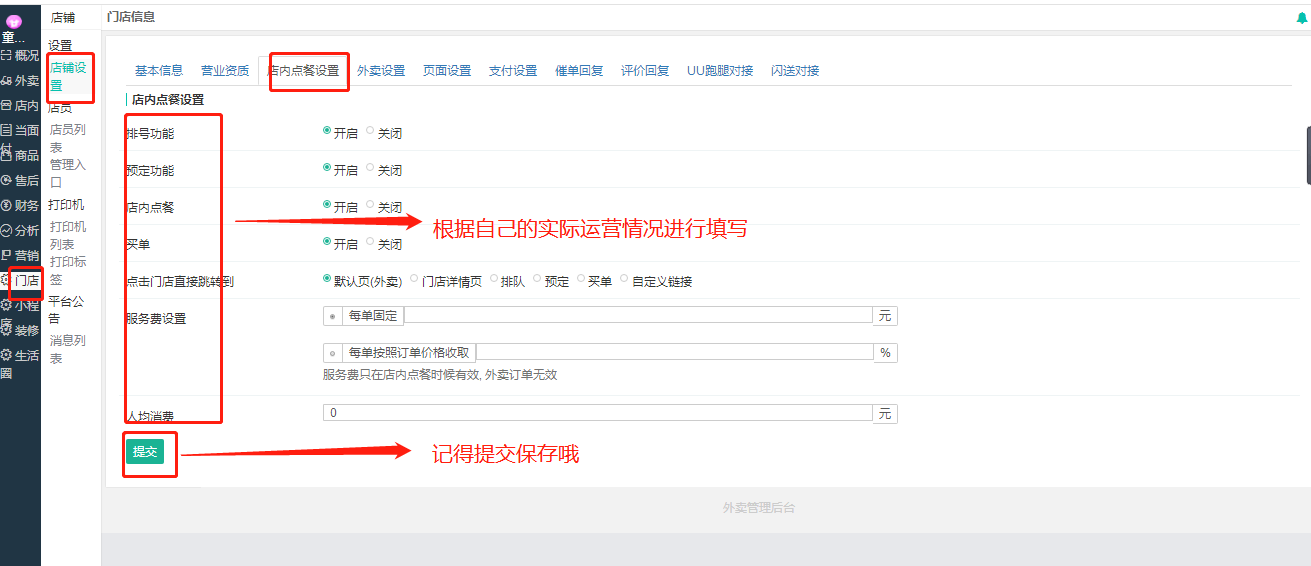Screen dimensions: 1311x566
Task: Open the 装修 decoration sidebar item
Action: 20,330
